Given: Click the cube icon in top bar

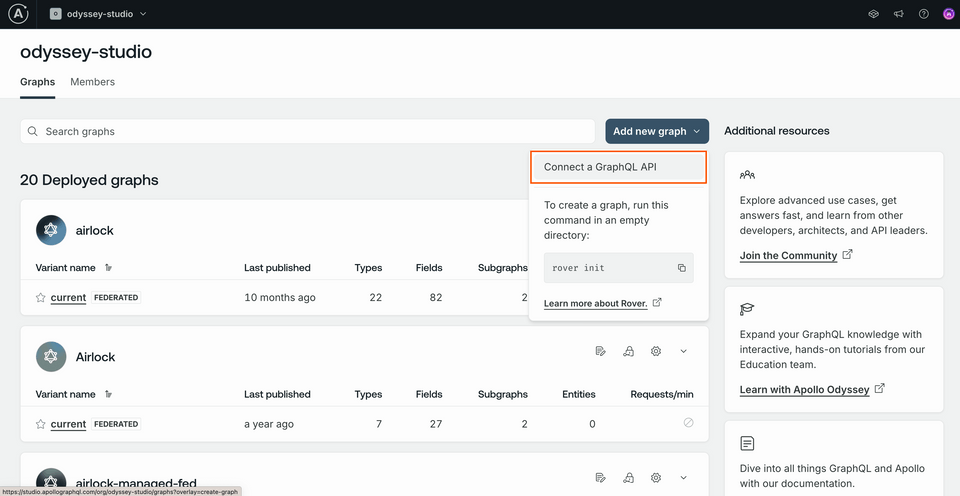Looking at the screenshot, I should [873, 14].
